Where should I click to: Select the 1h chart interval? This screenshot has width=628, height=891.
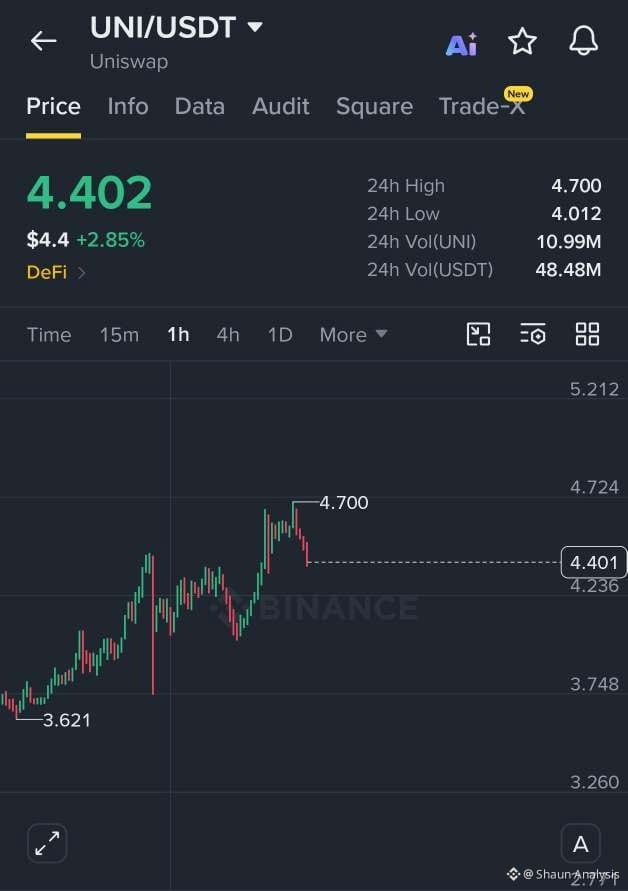click(178, 335)
